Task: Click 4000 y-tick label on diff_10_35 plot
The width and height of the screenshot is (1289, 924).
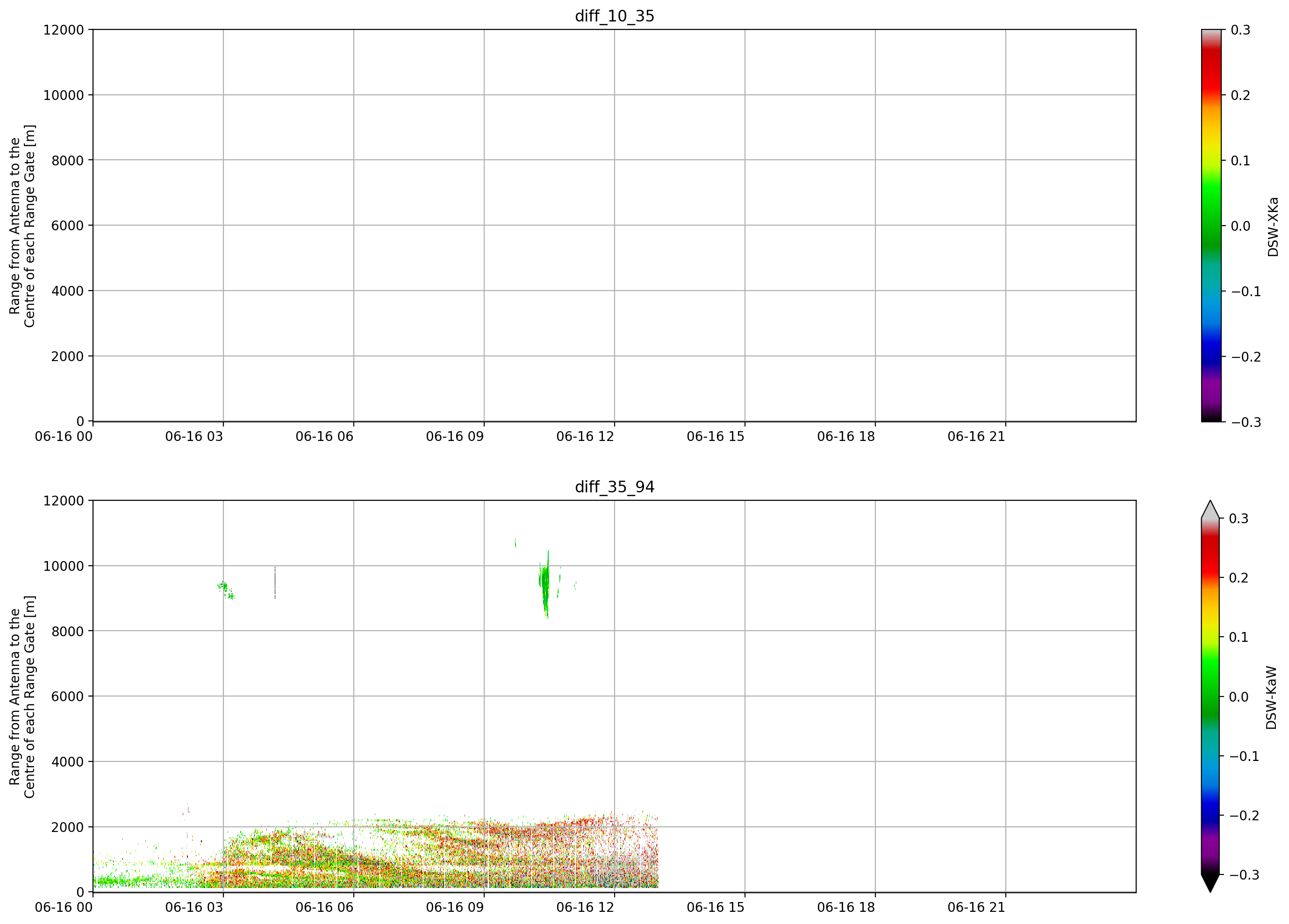Action: coord(68,291)
